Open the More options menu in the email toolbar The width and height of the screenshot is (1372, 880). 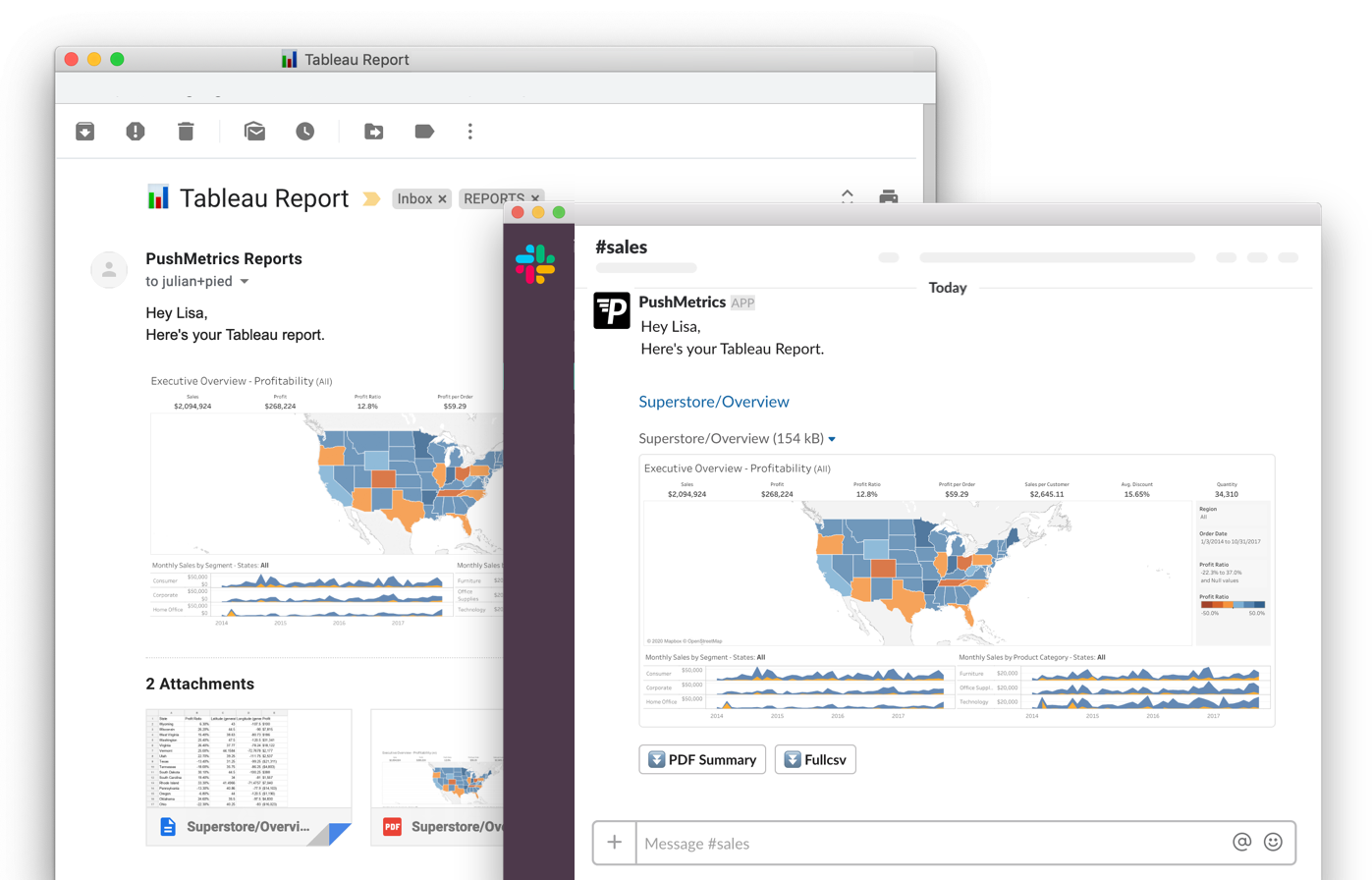pyautogui.click(x=470, y=132)
